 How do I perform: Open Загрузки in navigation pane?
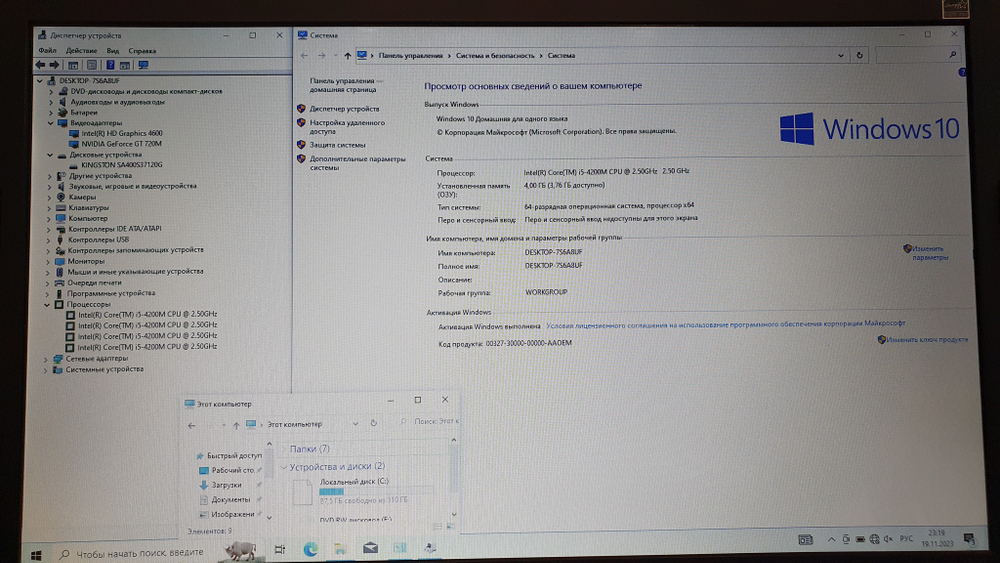226,485
